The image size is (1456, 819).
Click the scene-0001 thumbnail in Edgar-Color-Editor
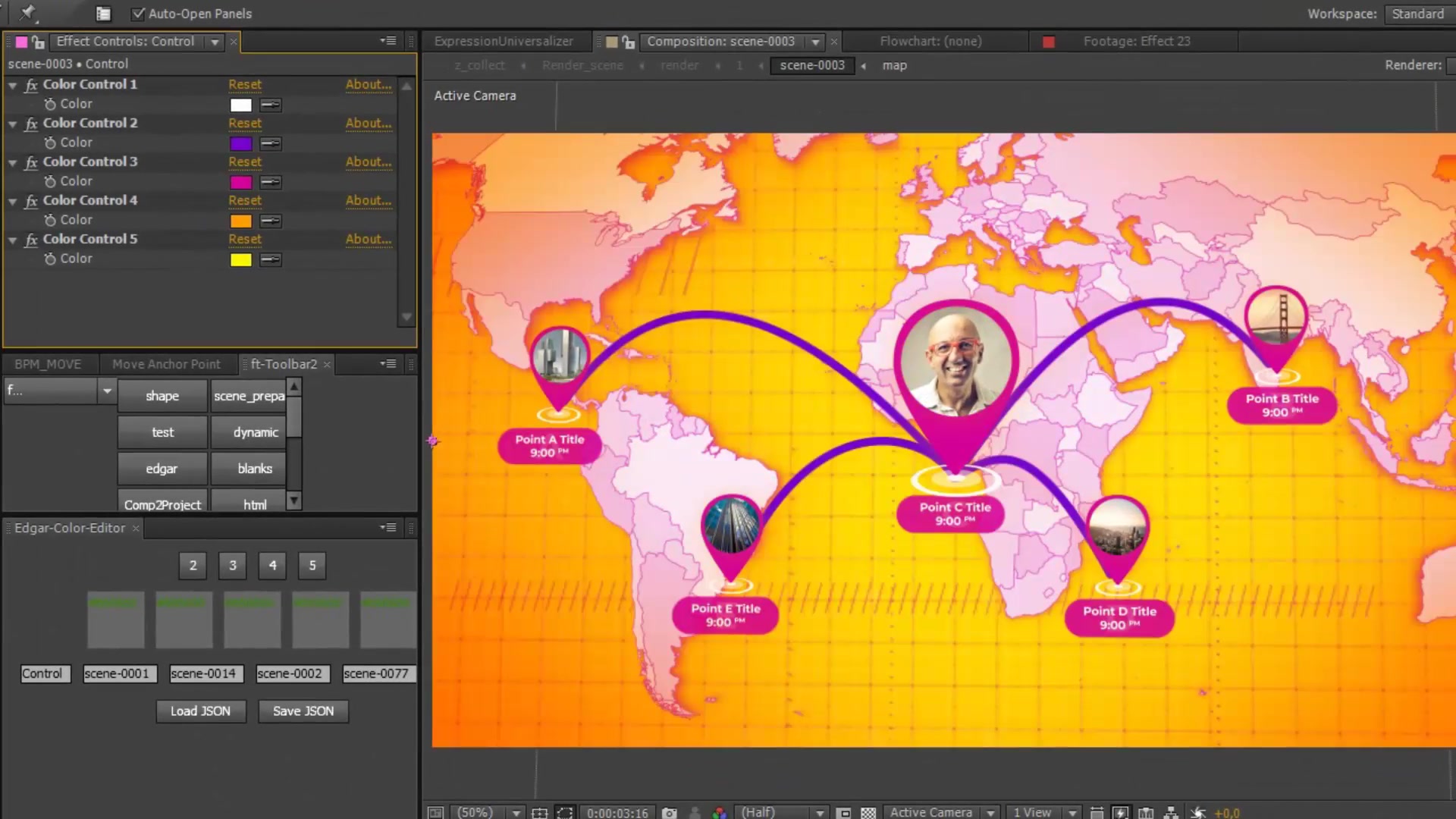[117, 618]
